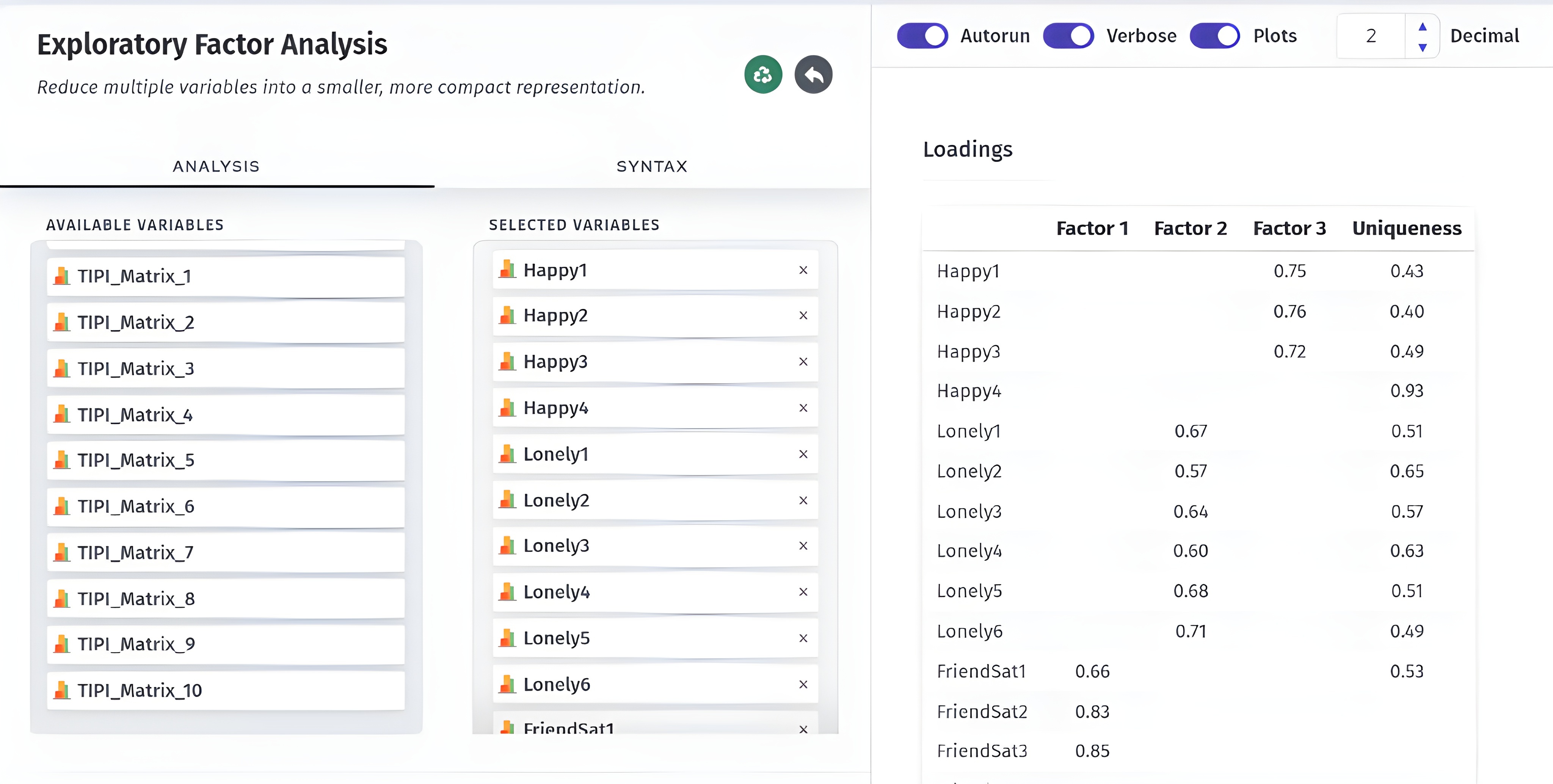Click the bar chart icon beside Lonely1

tap(508, 453)
